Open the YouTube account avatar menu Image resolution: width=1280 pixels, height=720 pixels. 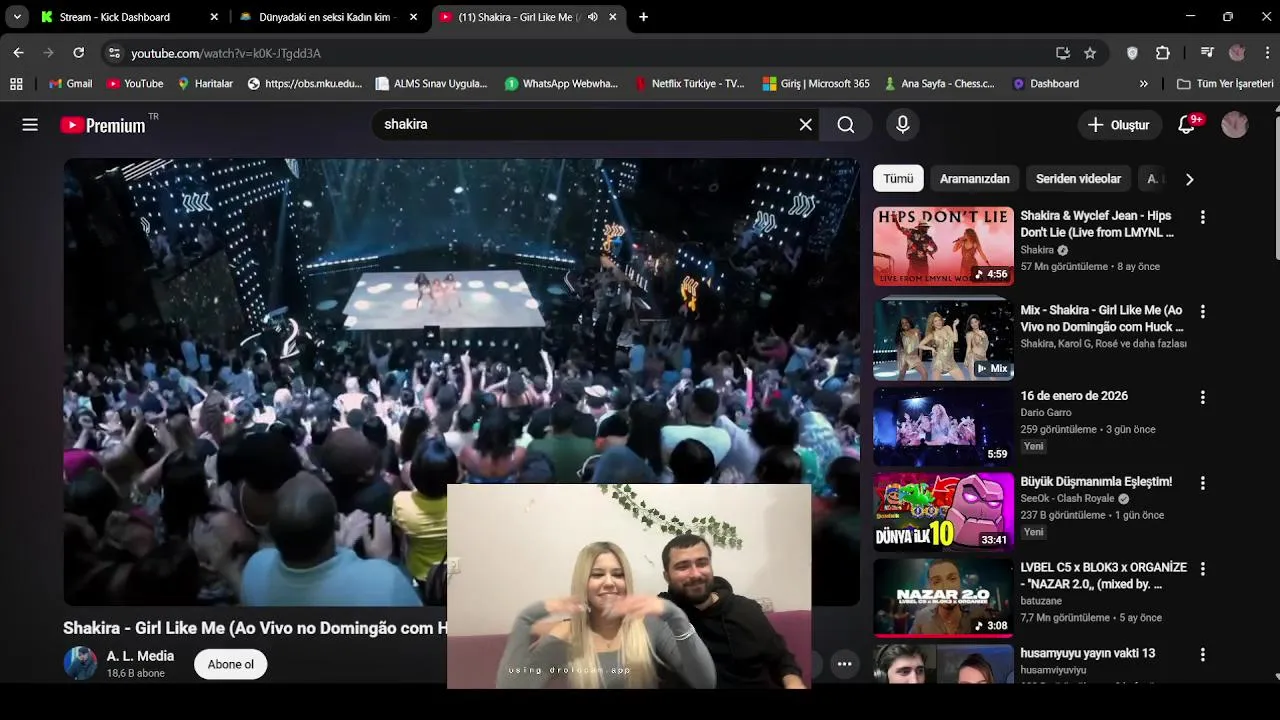[x=1235, y=125]
